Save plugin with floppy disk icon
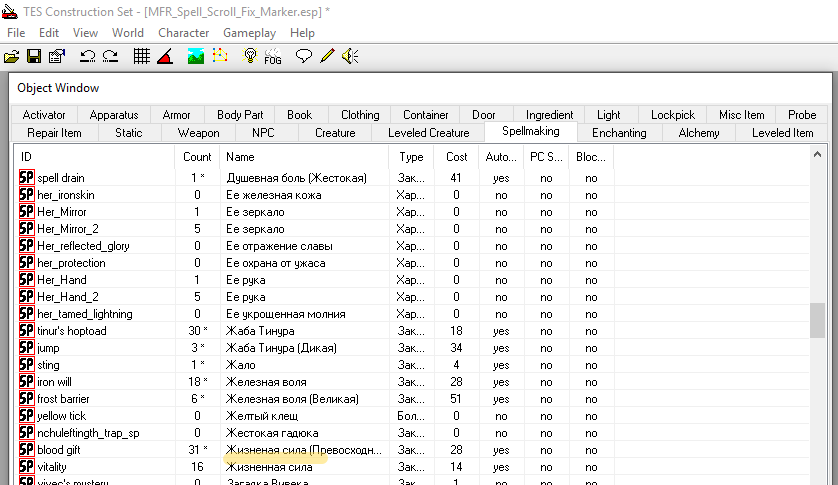 coord(34,56)
